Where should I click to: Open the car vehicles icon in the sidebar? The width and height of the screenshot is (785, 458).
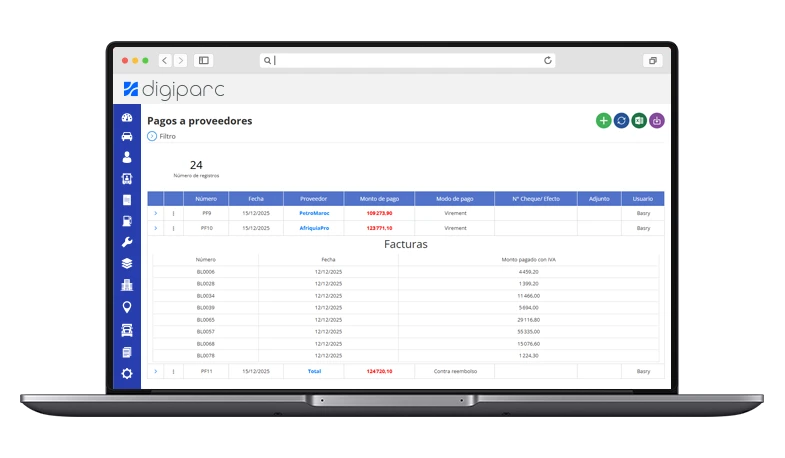tap(127, 136)
